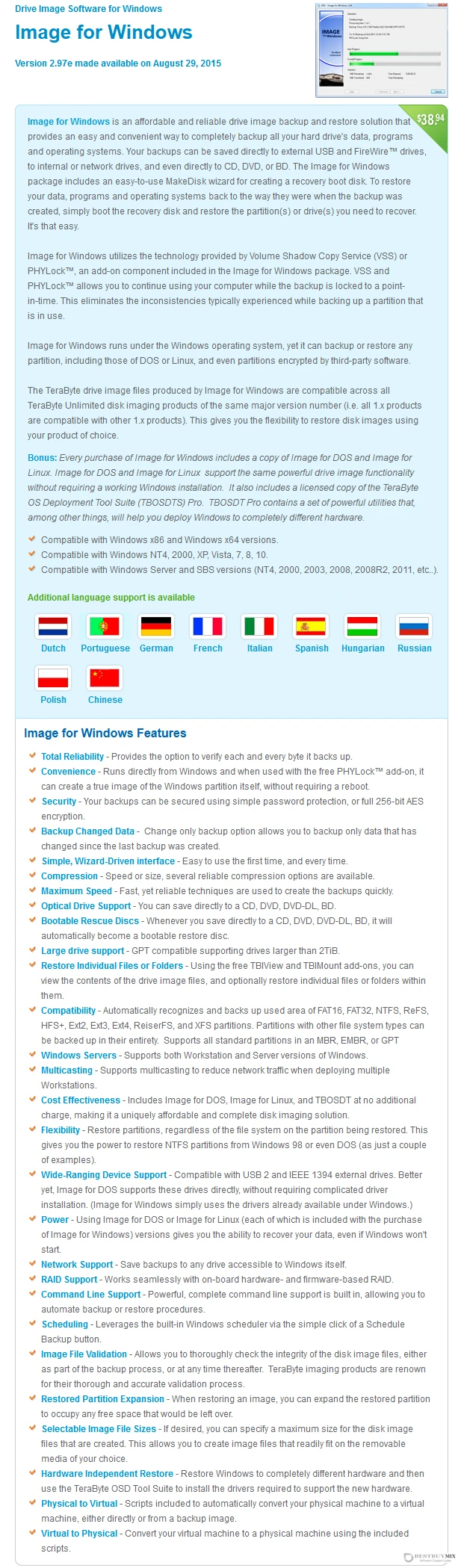Viewport: 461px width, 1568px height.
Task: Click 'Drive Image Software for Windows' text
Action: (88, 9)
